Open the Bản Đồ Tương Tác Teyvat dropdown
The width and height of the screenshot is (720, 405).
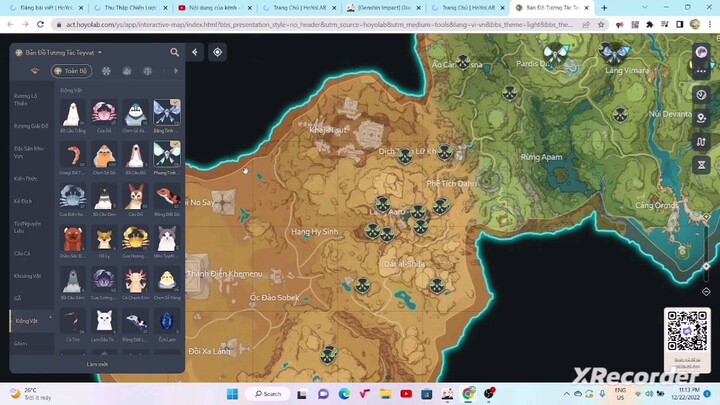(59, 52)
